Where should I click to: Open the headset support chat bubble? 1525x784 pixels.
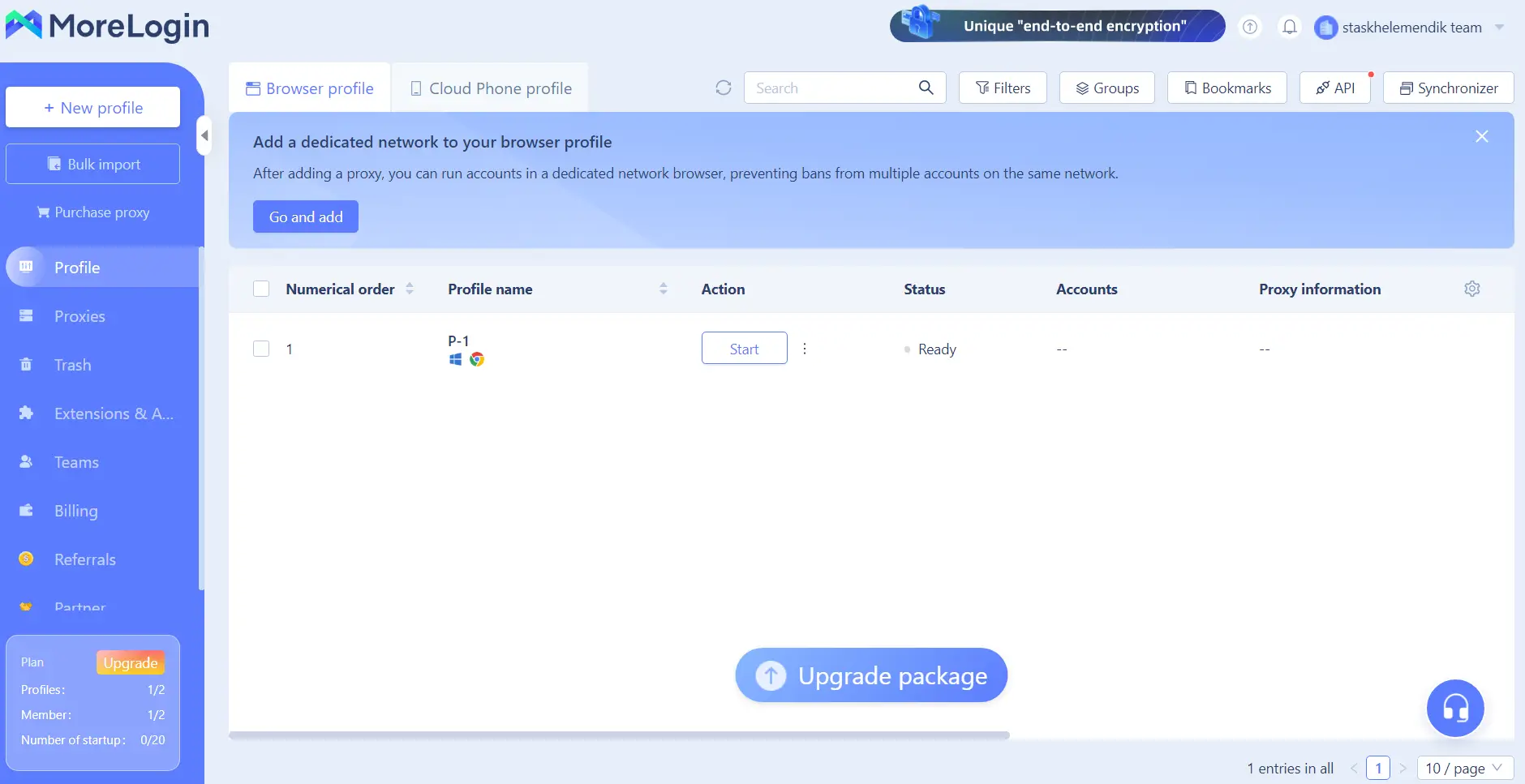pos(1455,708)
